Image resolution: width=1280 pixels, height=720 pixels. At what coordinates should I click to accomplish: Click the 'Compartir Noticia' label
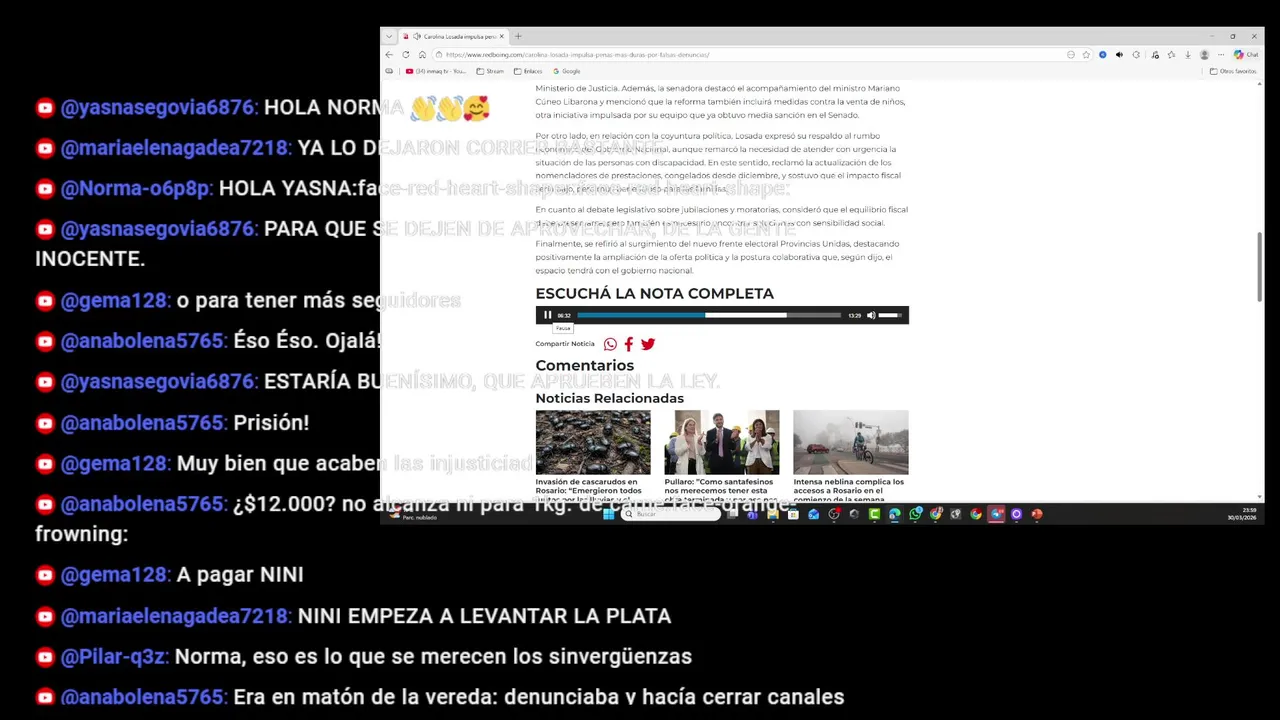click(565, 344)
